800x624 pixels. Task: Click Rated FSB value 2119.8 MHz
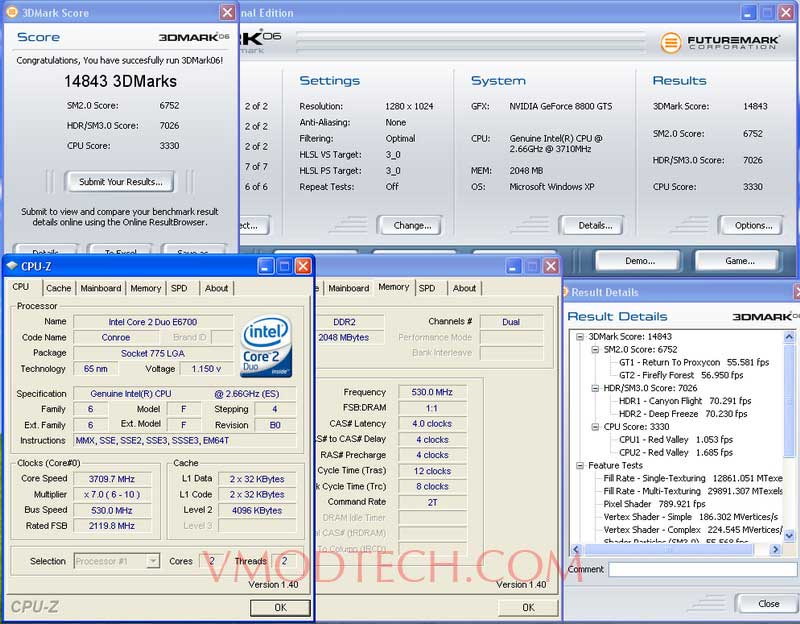[x=112, y=526]
